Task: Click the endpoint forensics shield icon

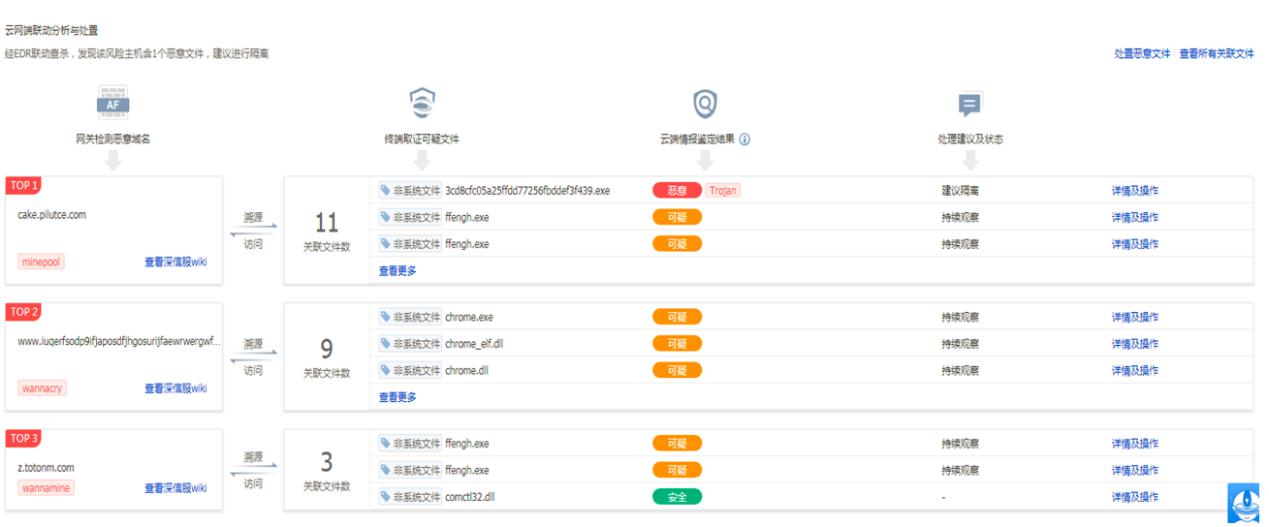Action: coord(422,103)
